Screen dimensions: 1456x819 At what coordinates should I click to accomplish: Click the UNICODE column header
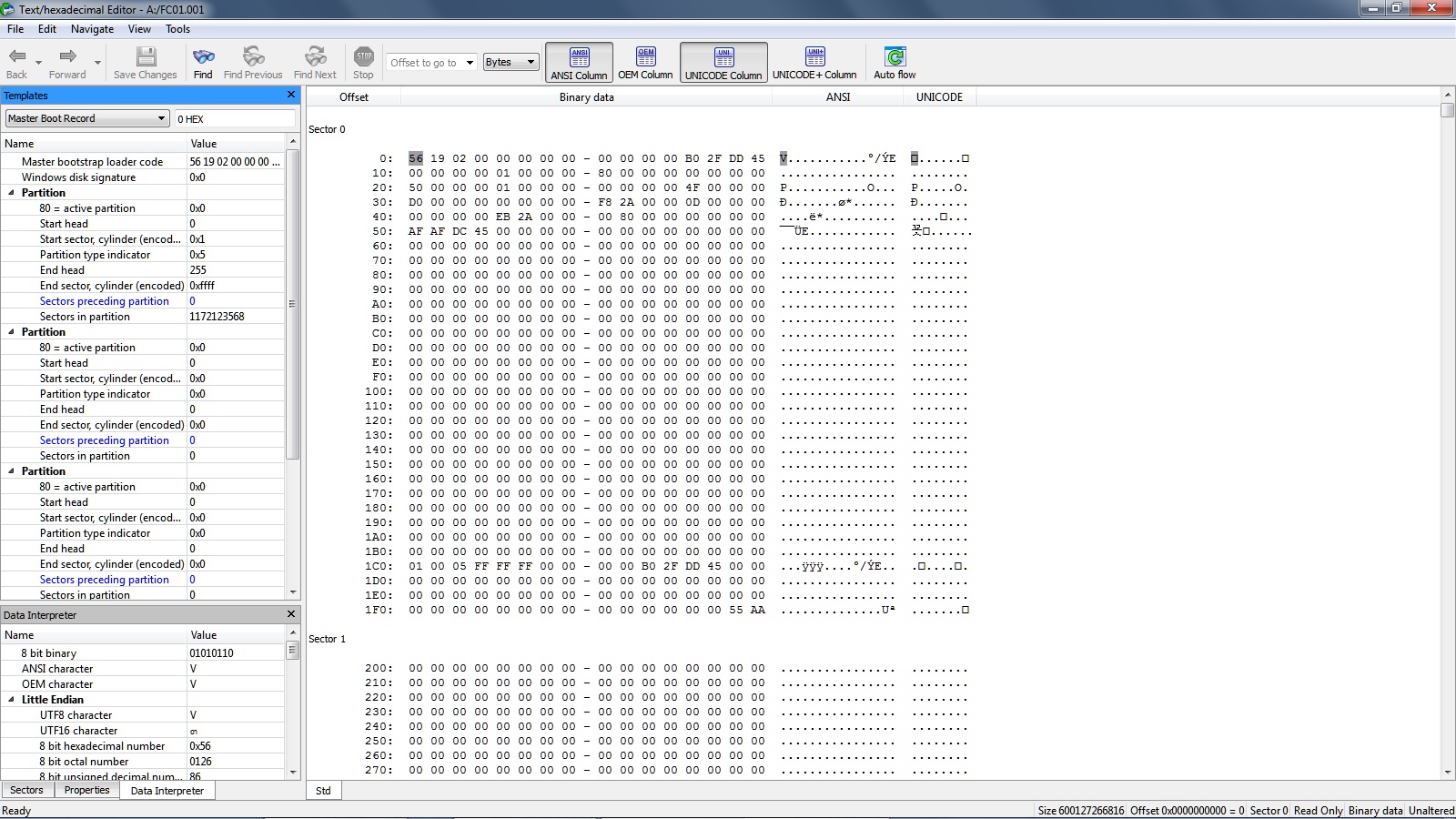coord(939,96)
